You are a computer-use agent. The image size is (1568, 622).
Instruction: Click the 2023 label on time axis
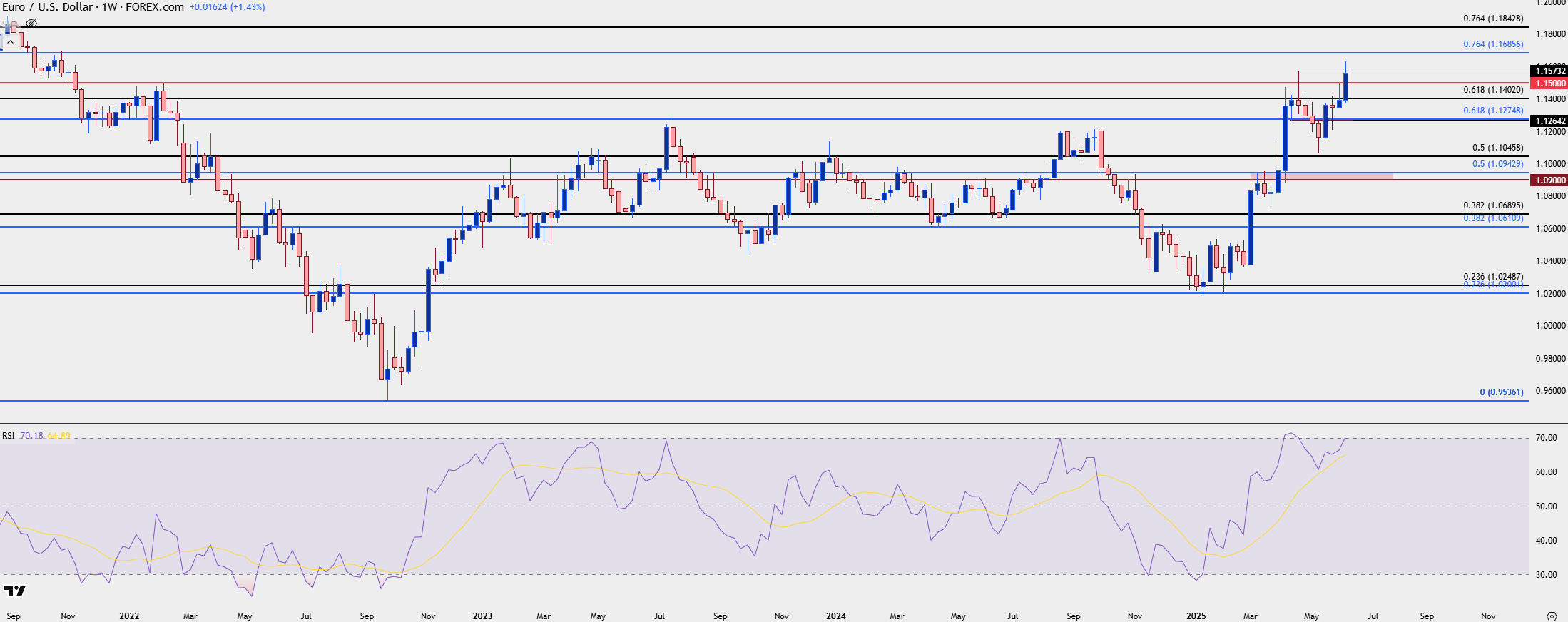[482, 616]
